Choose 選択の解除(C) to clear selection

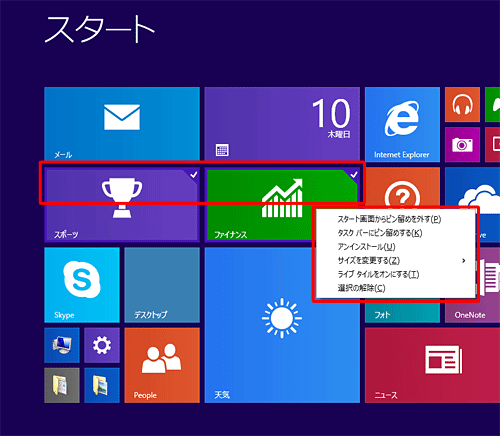(396, 288)
